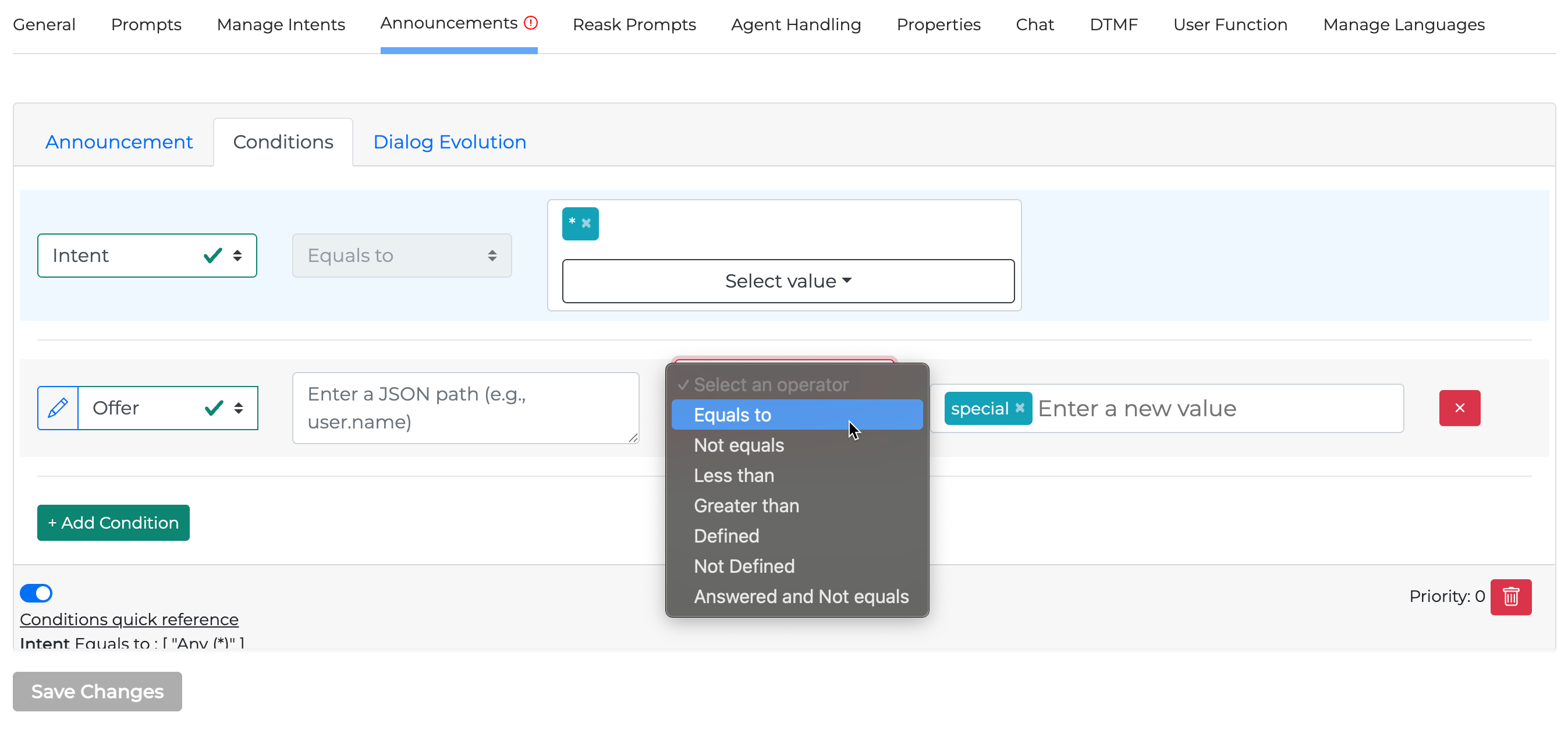Click the JSON path text field

click(x=465, y=408)
